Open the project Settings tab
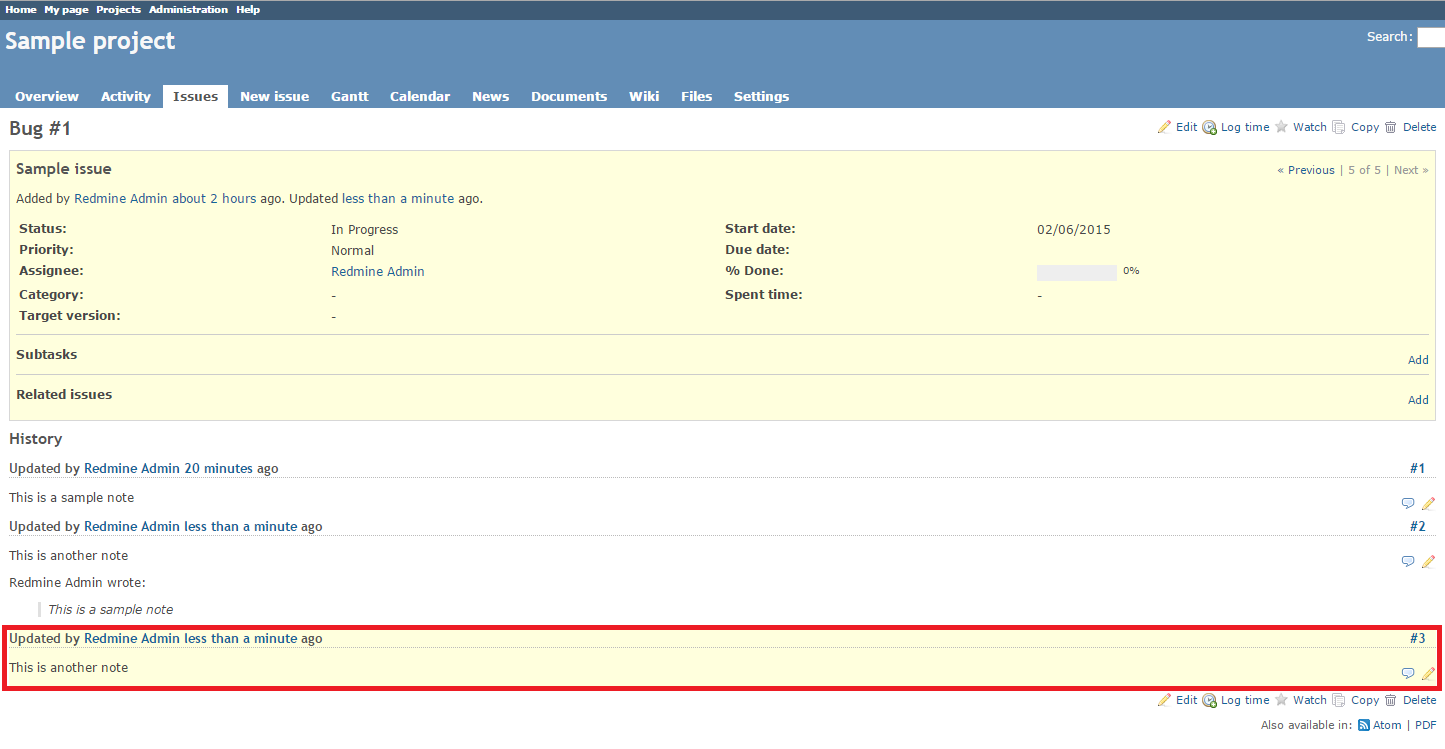The width and height of the screenshot is (1445, 749). click(x=762, y=96)
